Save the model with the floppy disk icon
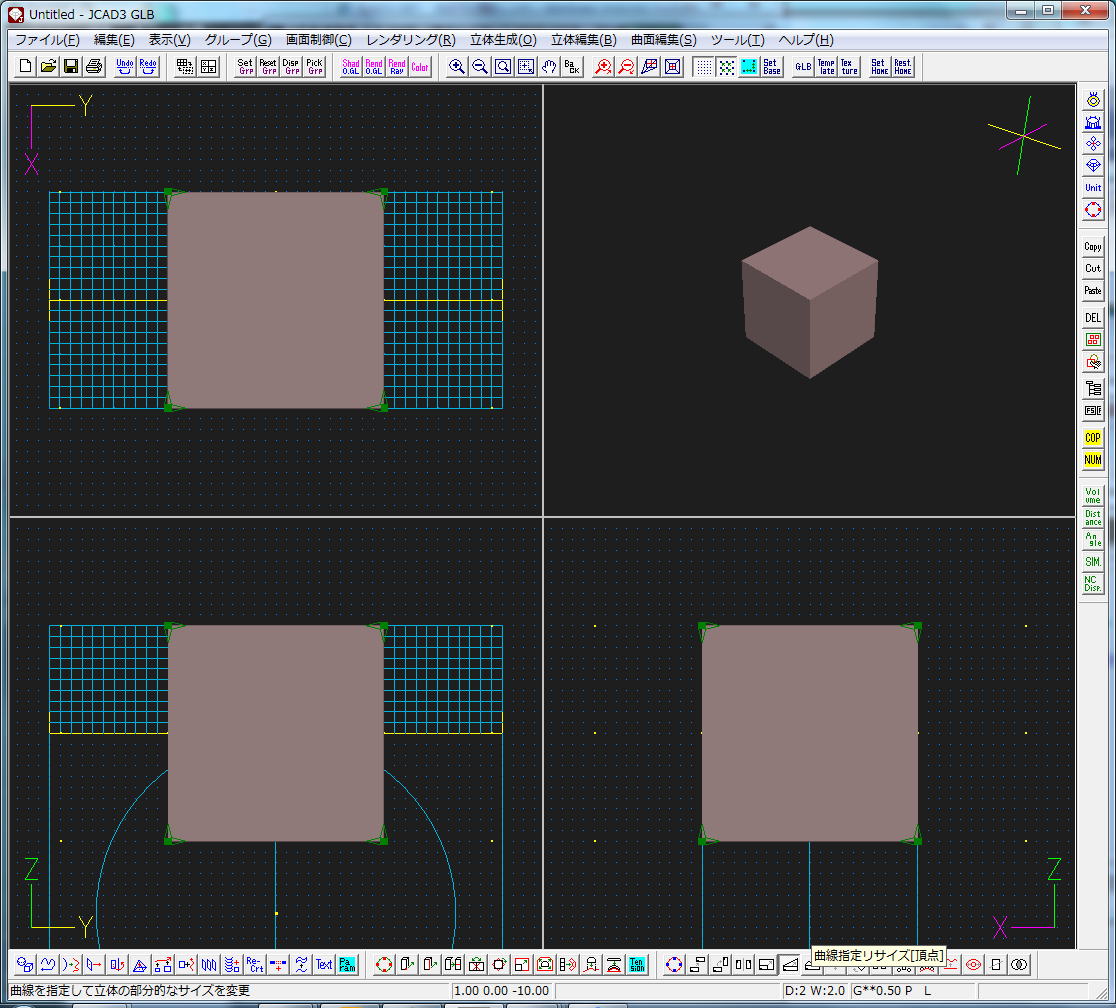 click(70, 66)
